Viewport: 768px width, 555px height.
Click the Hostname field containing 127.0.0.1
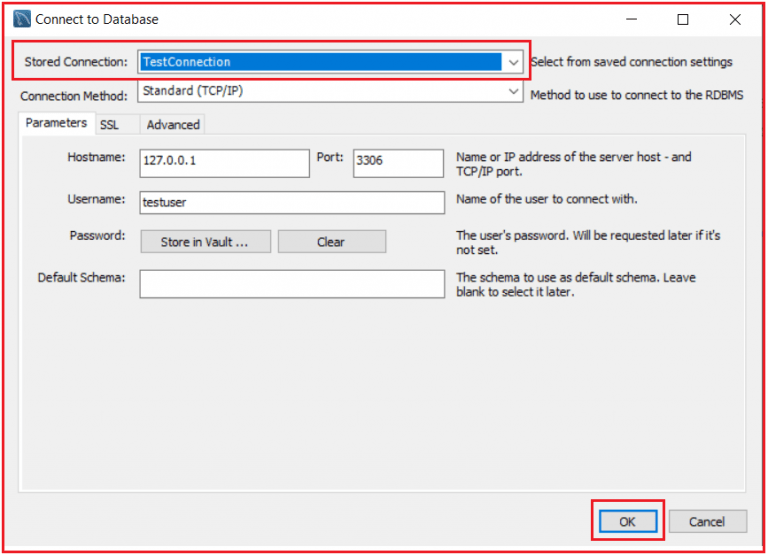pyautogui.click(x=224, y=163)
